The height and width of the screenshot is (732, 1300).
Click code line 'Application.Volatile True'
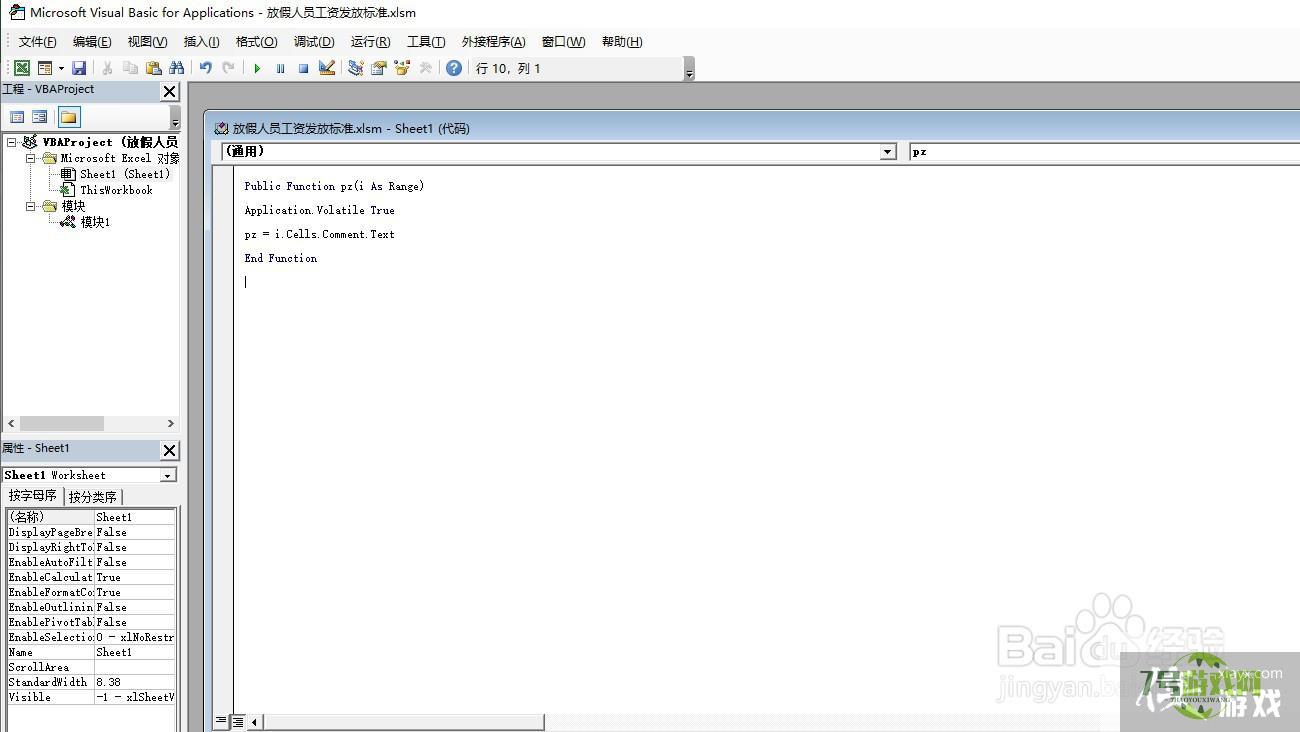pos(319,210)
